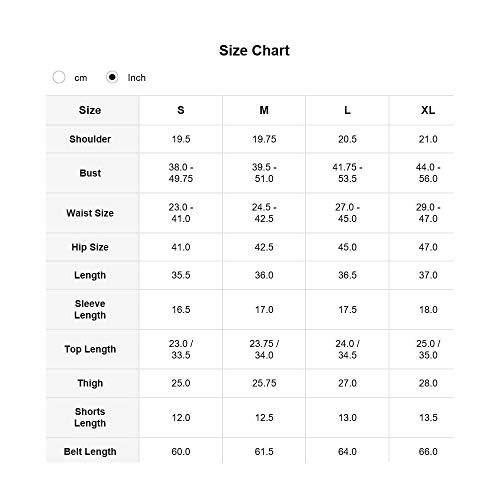Click the 66.0 belt length for XL
Image resolution: width=500 pixels, height=500 pixels.
428,452
